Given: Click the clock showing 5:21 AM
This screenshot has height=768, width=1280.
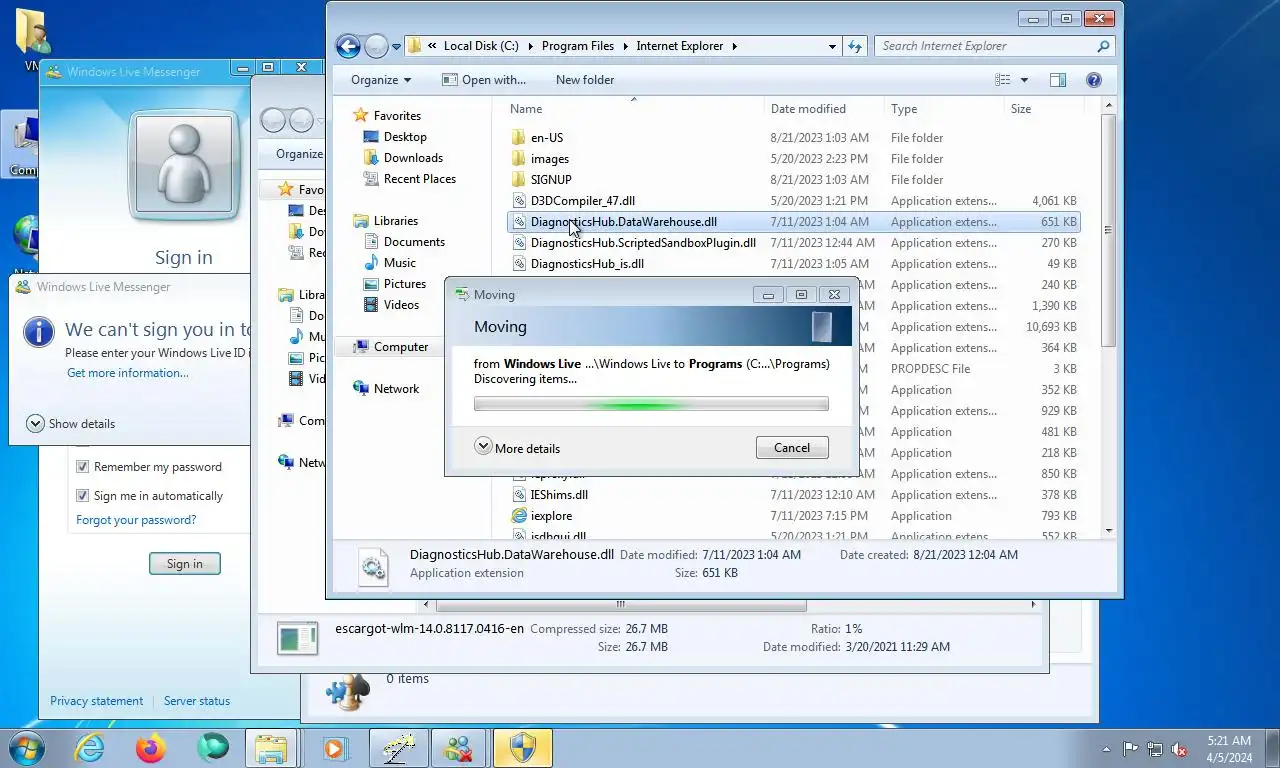Looking at the screenshot, I should click(x=1229, y=741).
